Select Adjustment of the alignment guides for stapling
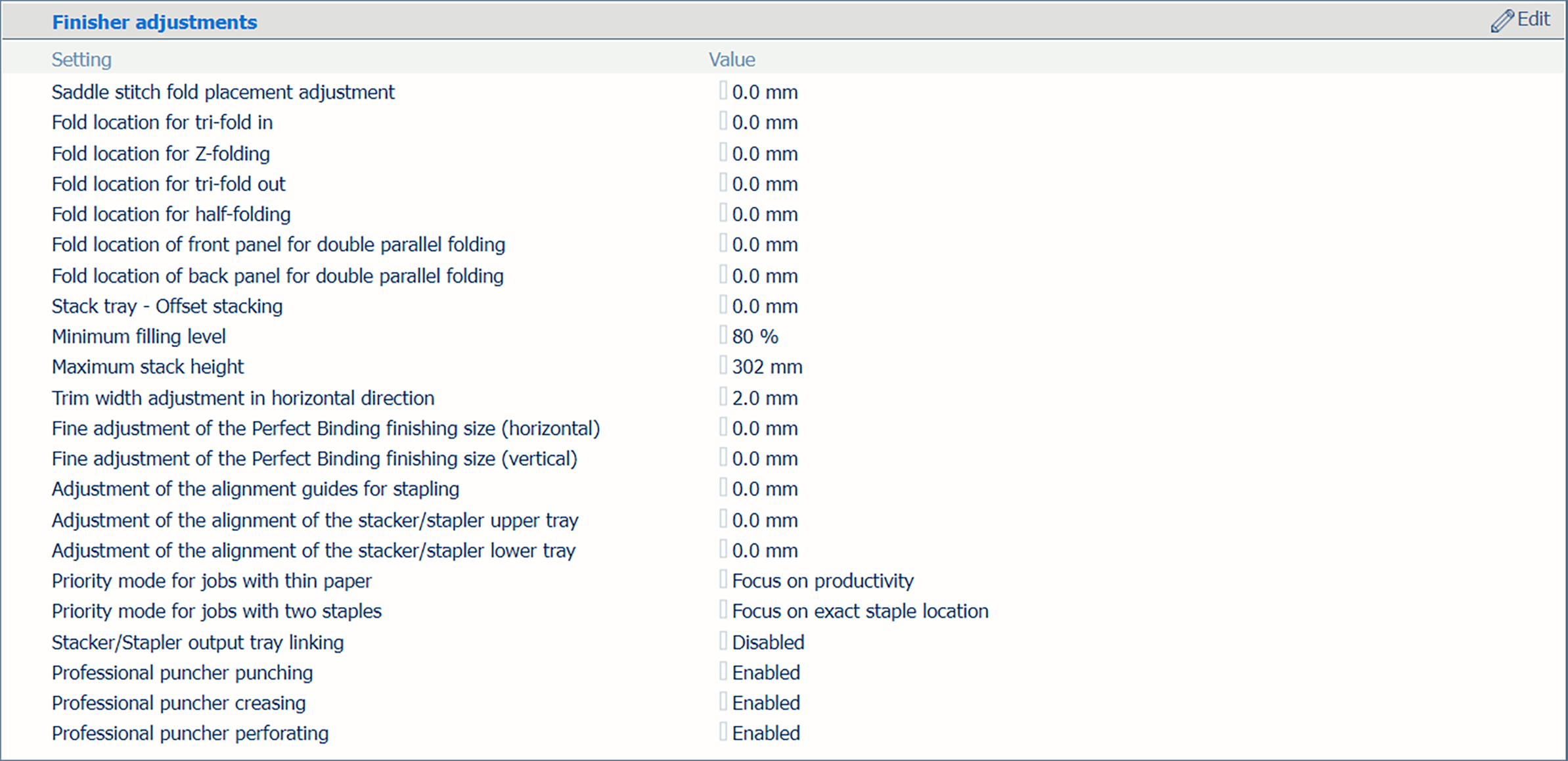The height and width of the screenshot is (761, 1568). point(255,489)
